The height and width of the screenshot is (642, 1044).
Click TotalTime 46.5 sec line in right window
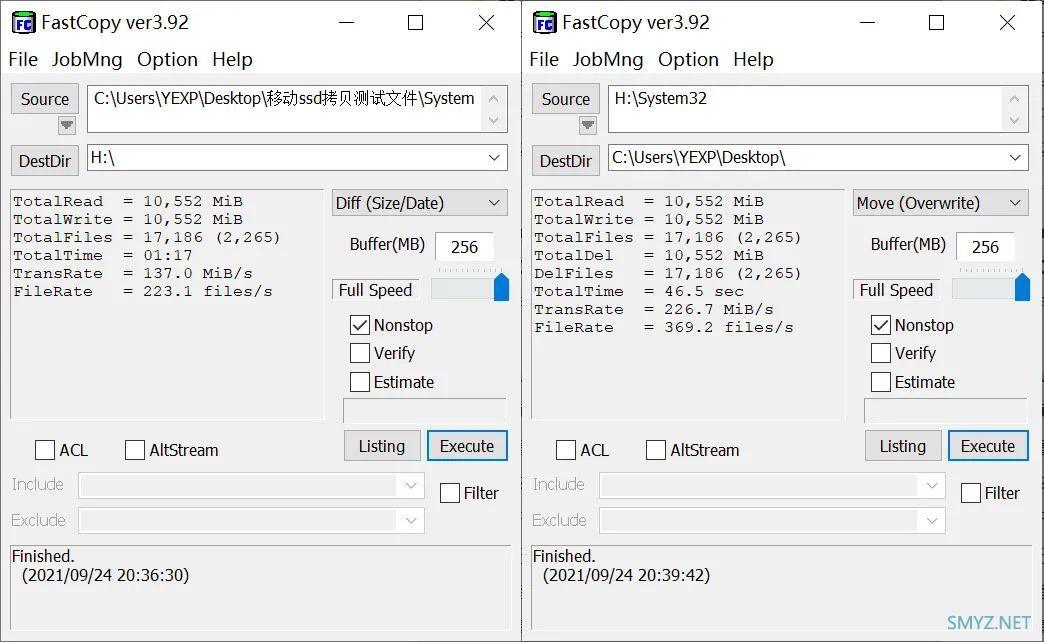tap(639, 291)
